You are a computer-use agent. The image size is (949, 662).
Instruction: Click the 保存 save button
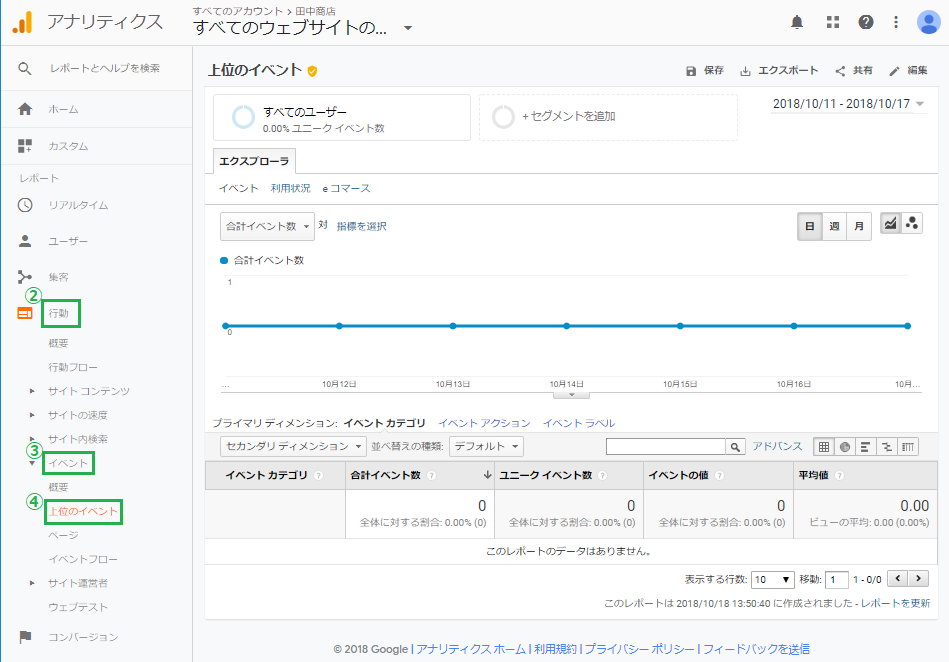(x=704, y=71)
